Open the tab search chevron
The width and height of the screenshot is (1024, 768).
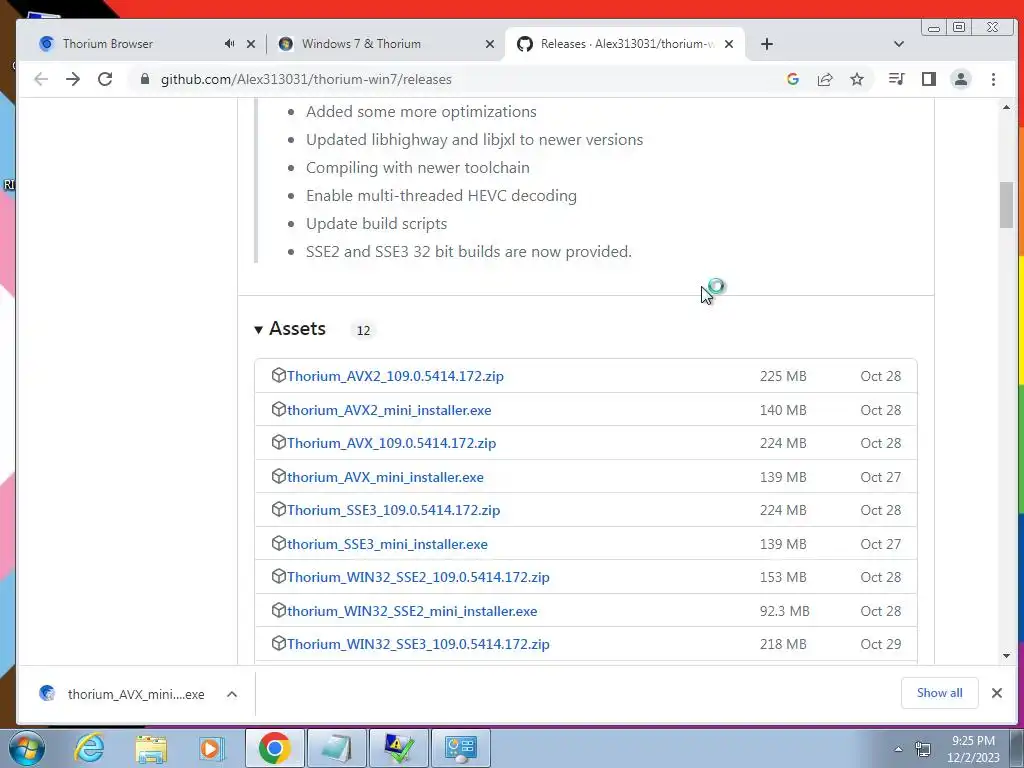[x=899, y=44]
